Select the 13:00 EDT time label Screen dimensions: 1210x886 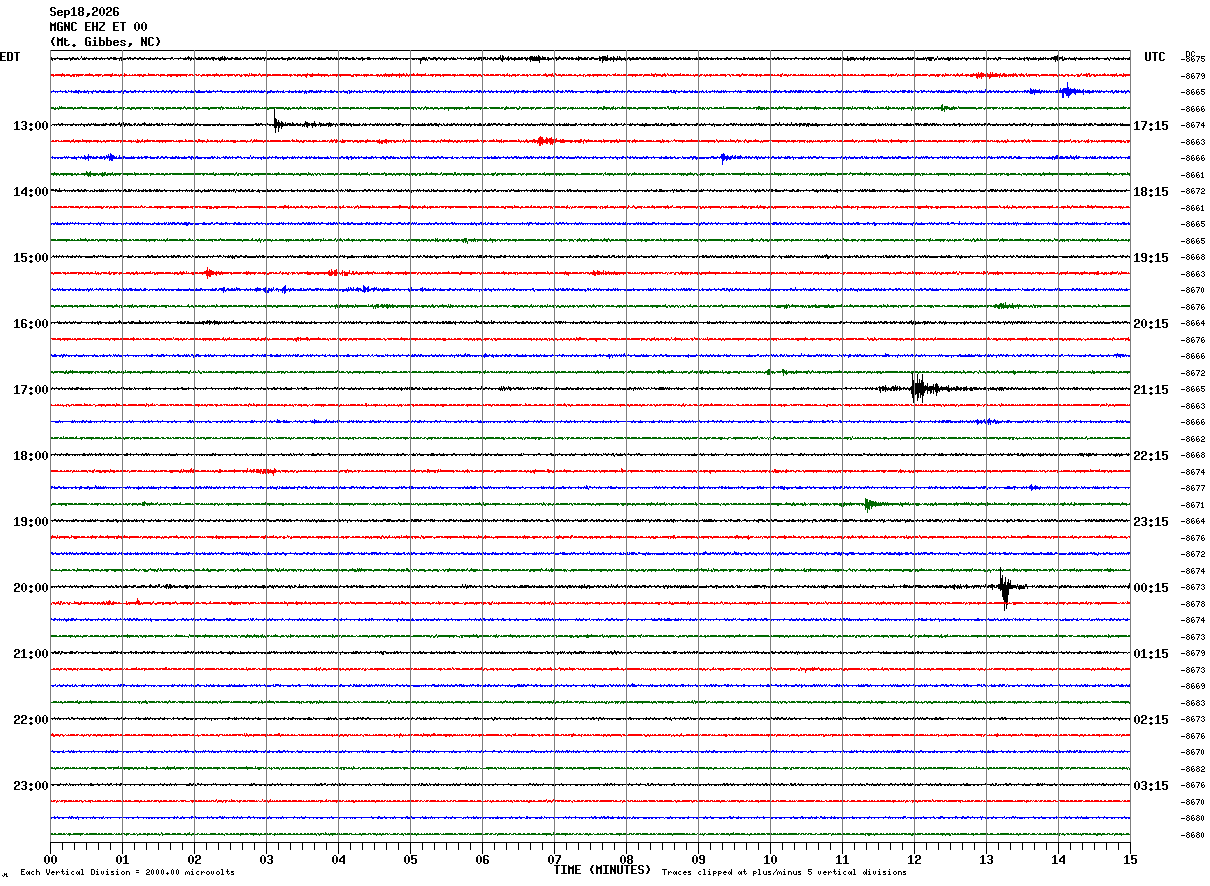click(31, 126)
